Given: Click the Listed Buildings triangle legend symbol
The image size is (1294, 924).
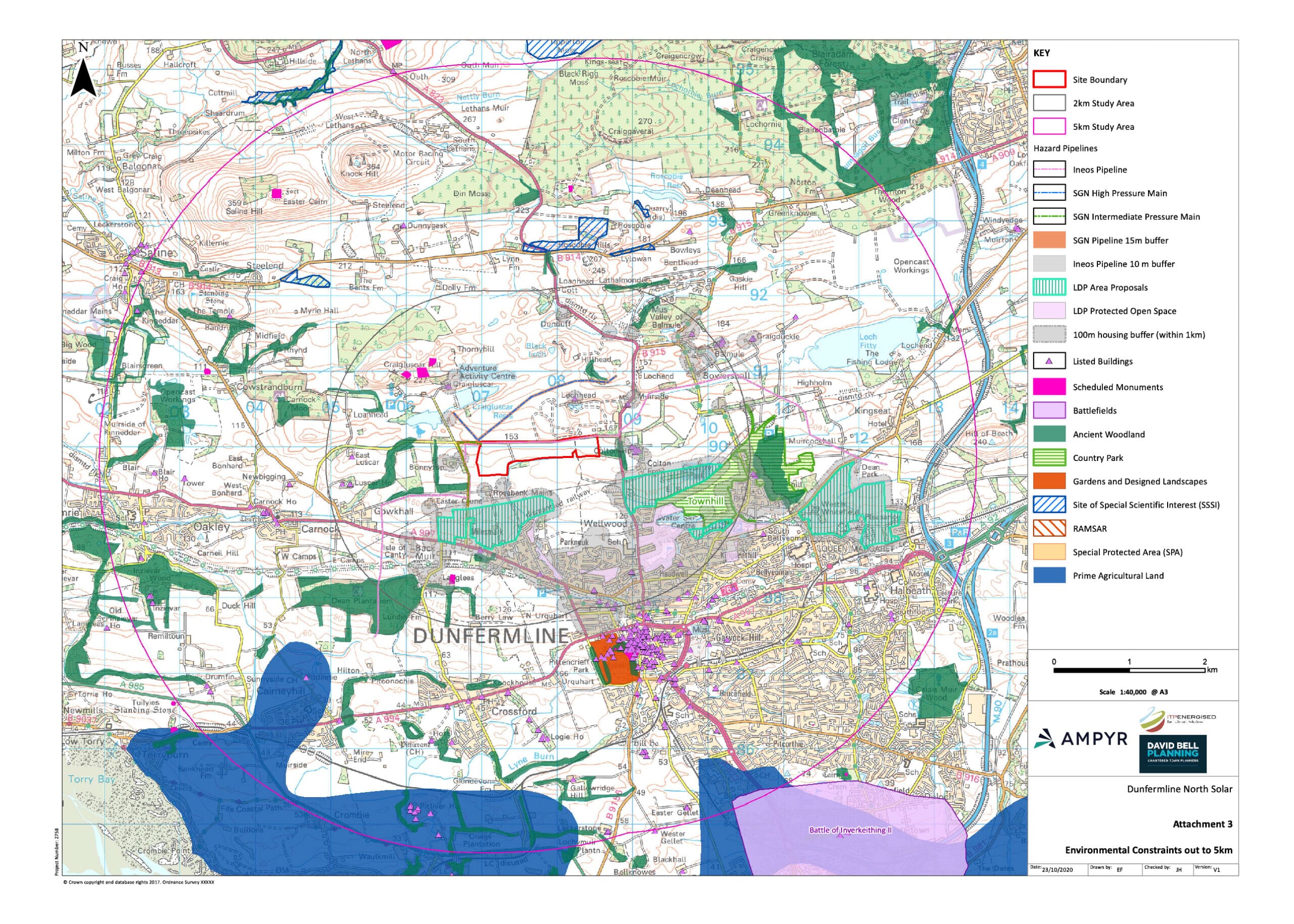Looking at the screenshot, I should pos(1048,361).
